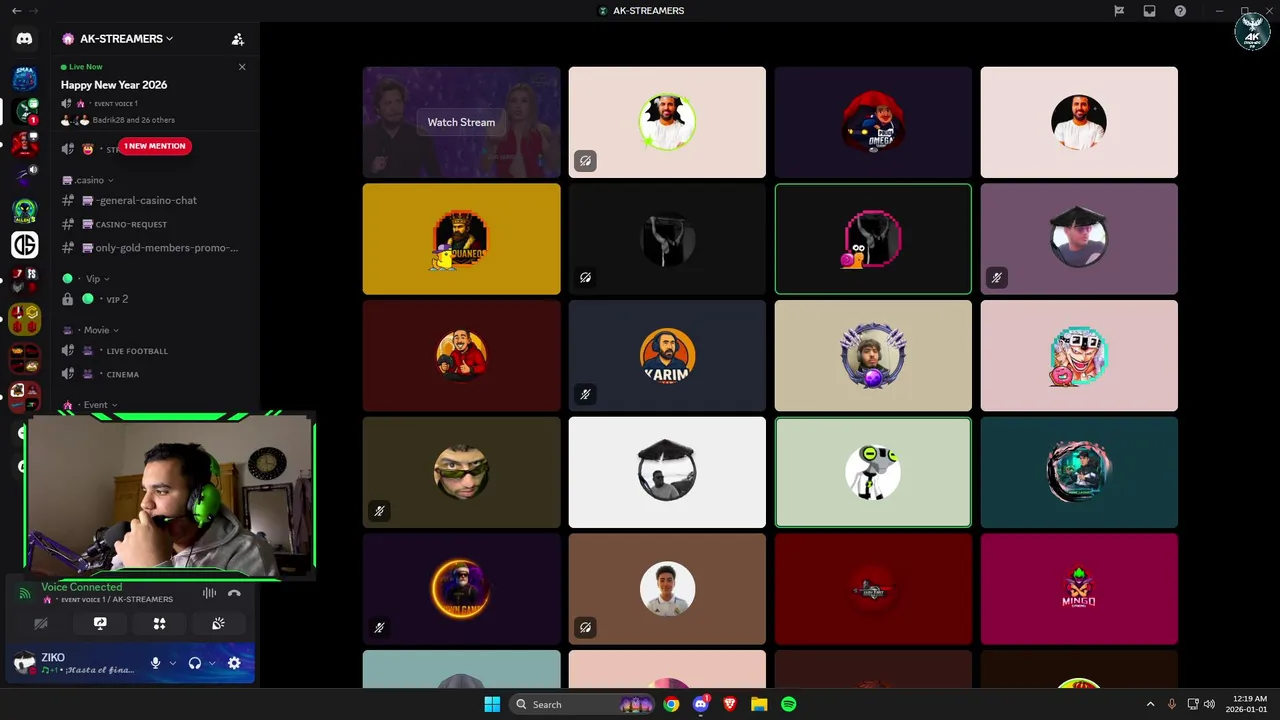Disconnect from voice with the hang-up icon
Viewport: 1280px width, 720px height.
[x=234, y=593]
